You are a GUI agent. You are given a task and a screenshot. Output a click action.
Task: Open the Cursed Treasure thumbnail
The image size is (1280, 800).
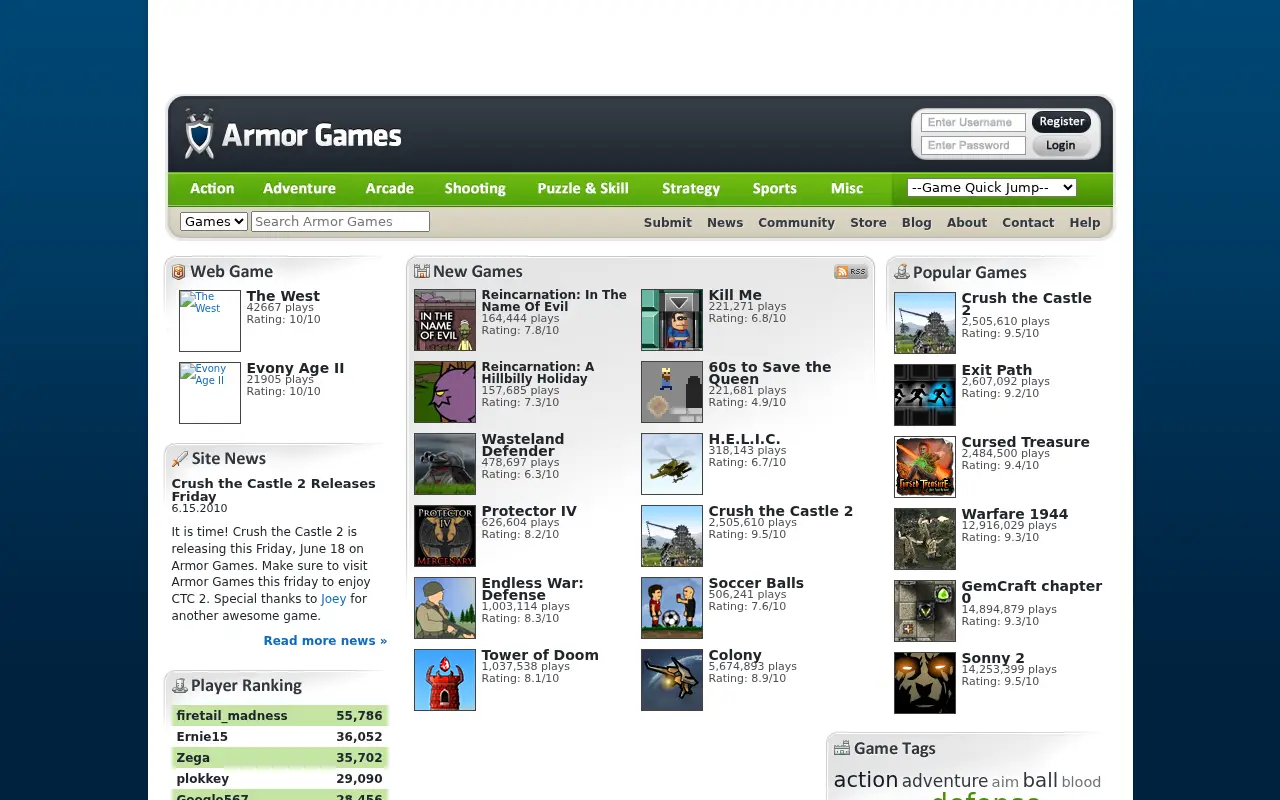[x=925, y=467]
